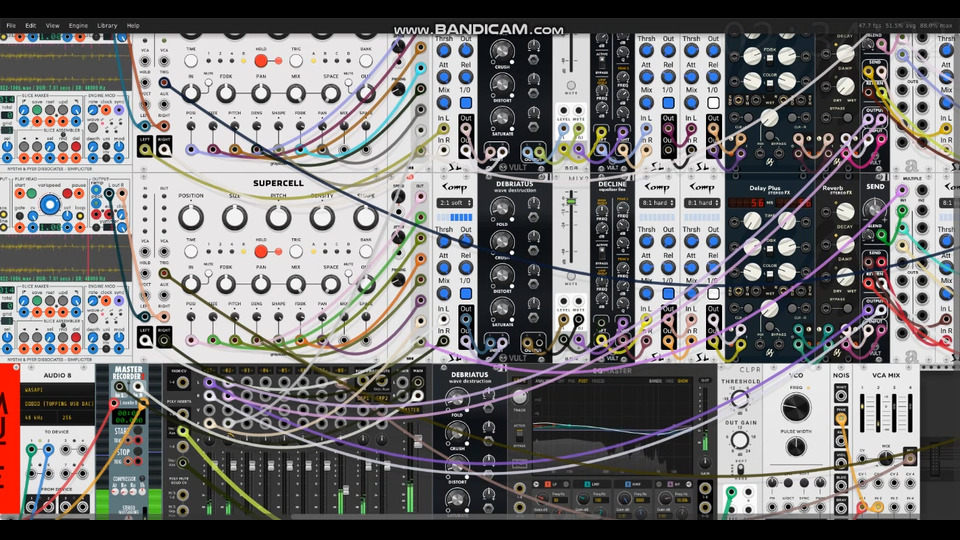Click the main output fader on the mixer
The width and height of the screenshot is (960, 540).
tap(418, 441)
